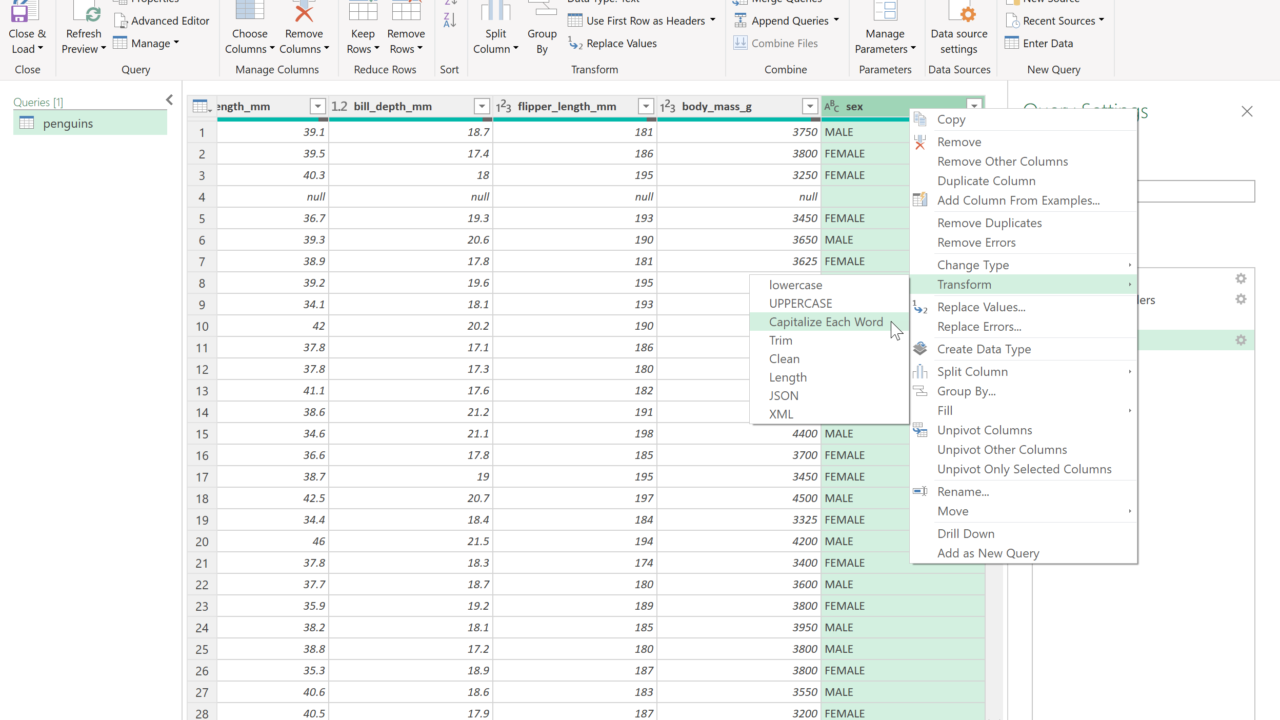Select Remove Duplicates in context menu
Screen dimensions: 1280x720
click(989, 223)
